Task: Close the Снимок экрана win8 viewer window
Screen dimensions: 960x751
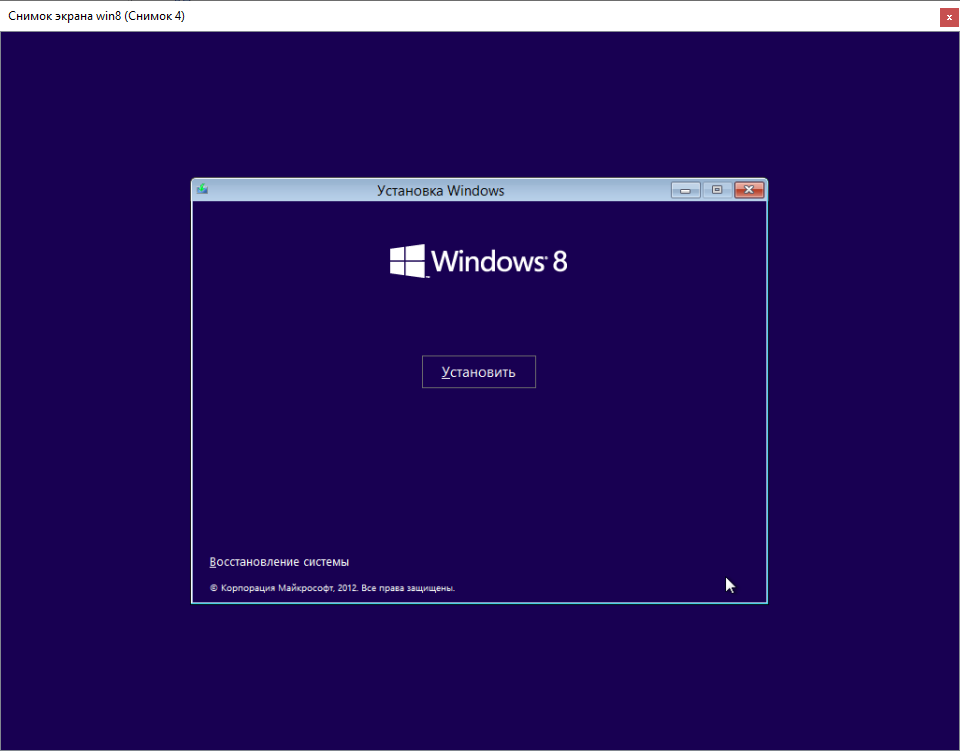Action: pos(949,17)
